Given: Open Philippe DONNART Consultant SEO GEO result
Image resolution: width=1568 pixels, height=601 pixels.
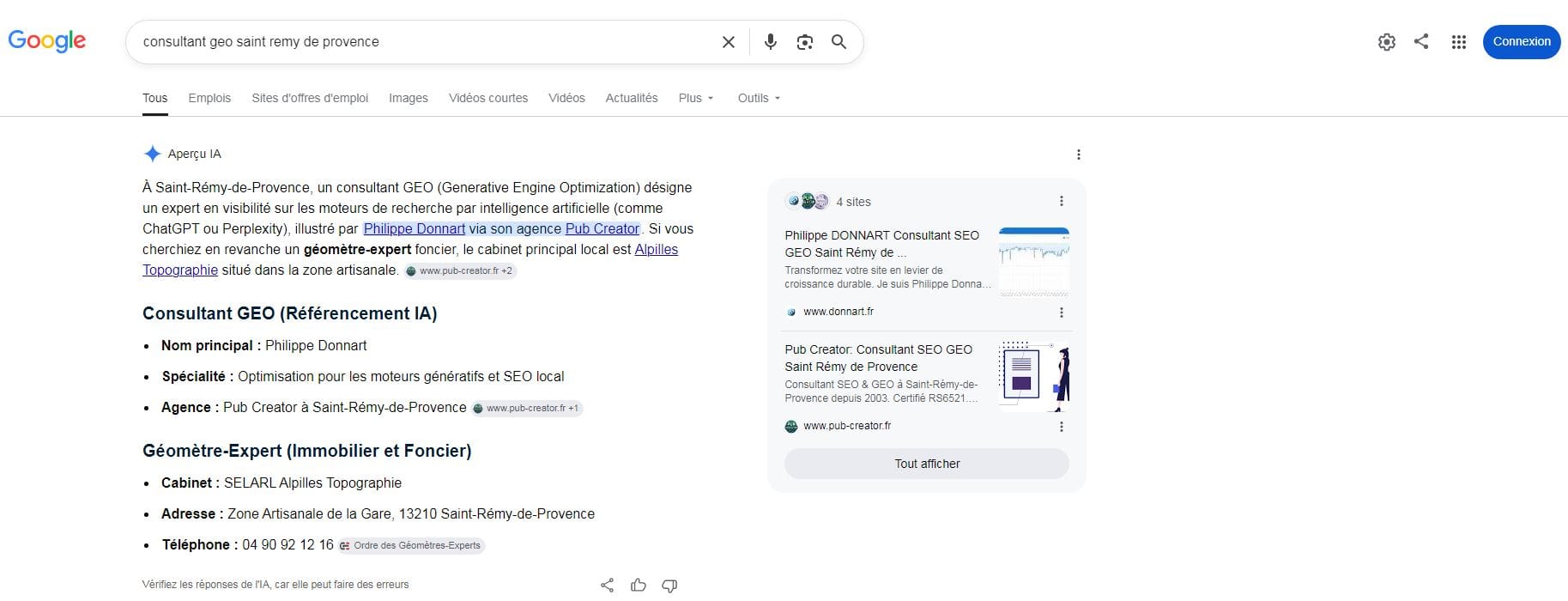Looking at the screenshot, I should (x=882, y=244).
